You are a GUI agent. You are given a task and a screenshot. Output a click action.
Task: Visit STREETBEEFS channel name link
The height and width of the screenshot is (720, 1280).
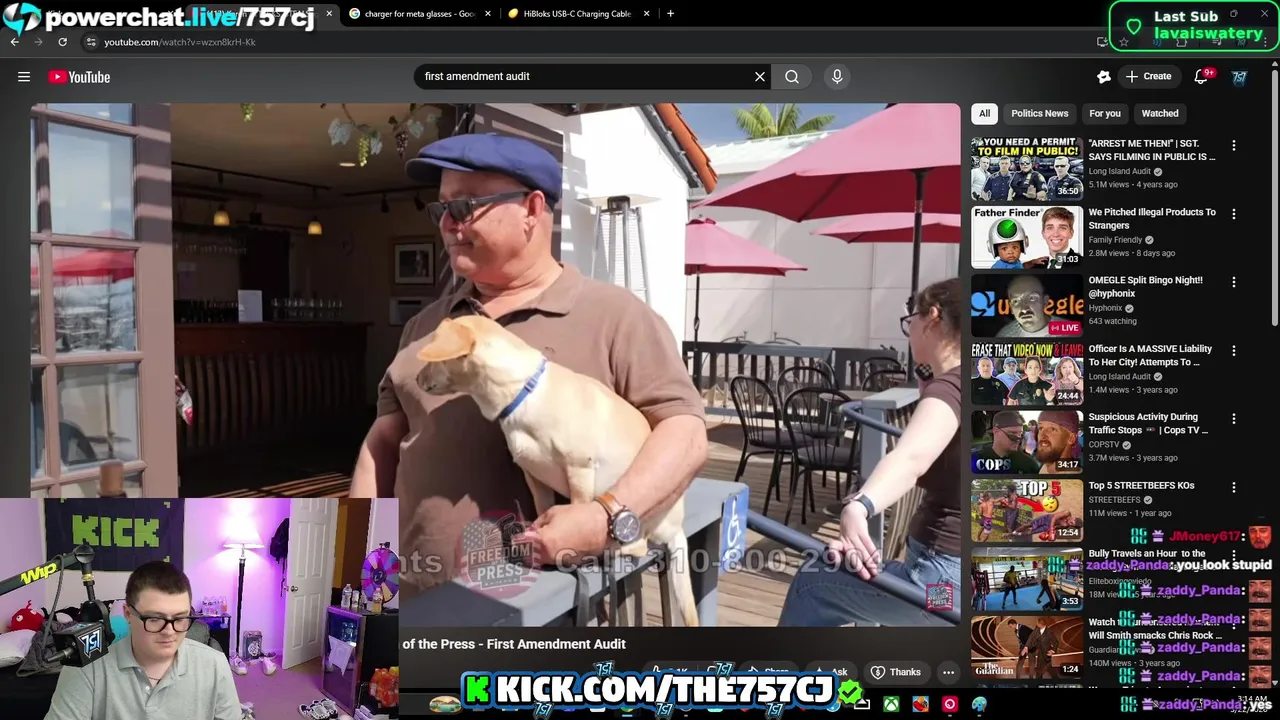pyautogui.click(x=1114, y=500)
